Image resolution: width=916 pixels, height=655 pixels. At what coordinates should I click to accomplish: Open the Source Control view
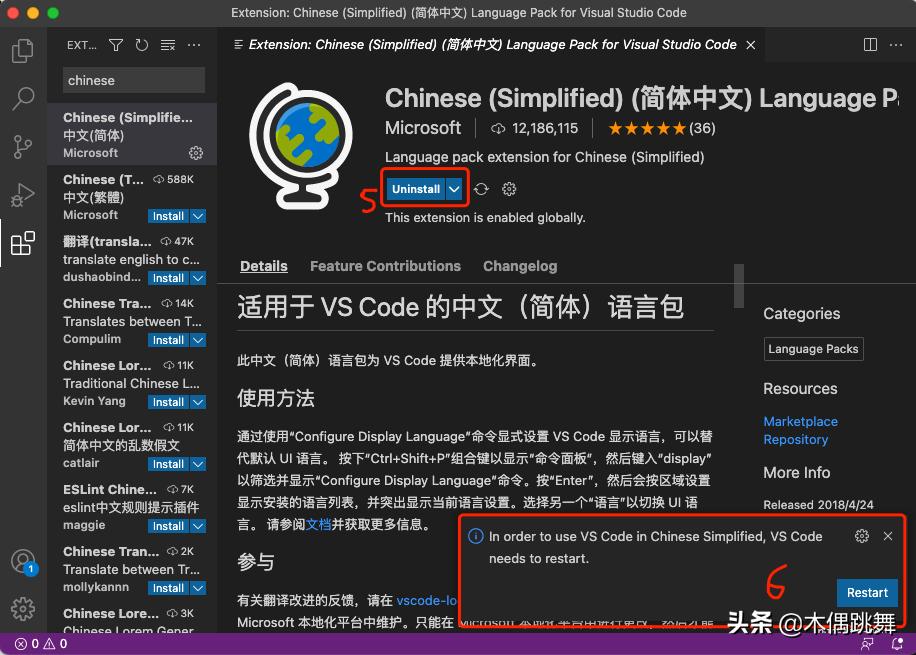(23, 147)
